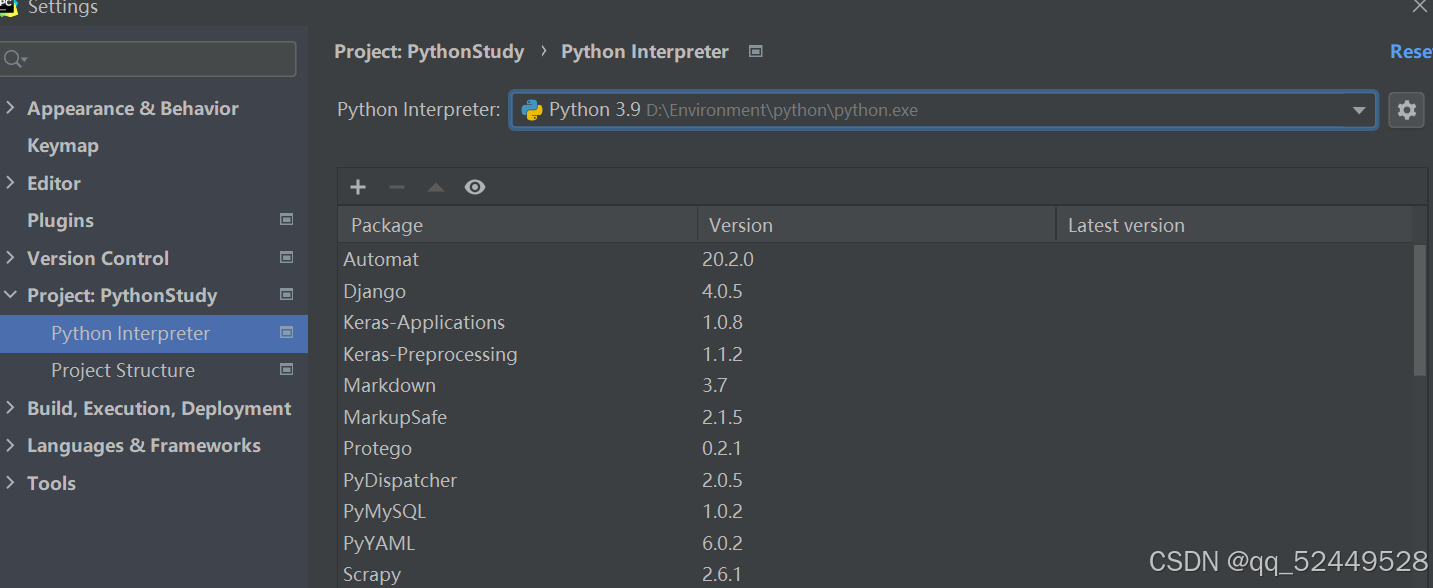The image size is (1433, 588).
Task: Select Python Interpreter in sidebar
Action: tap(154, 333)
